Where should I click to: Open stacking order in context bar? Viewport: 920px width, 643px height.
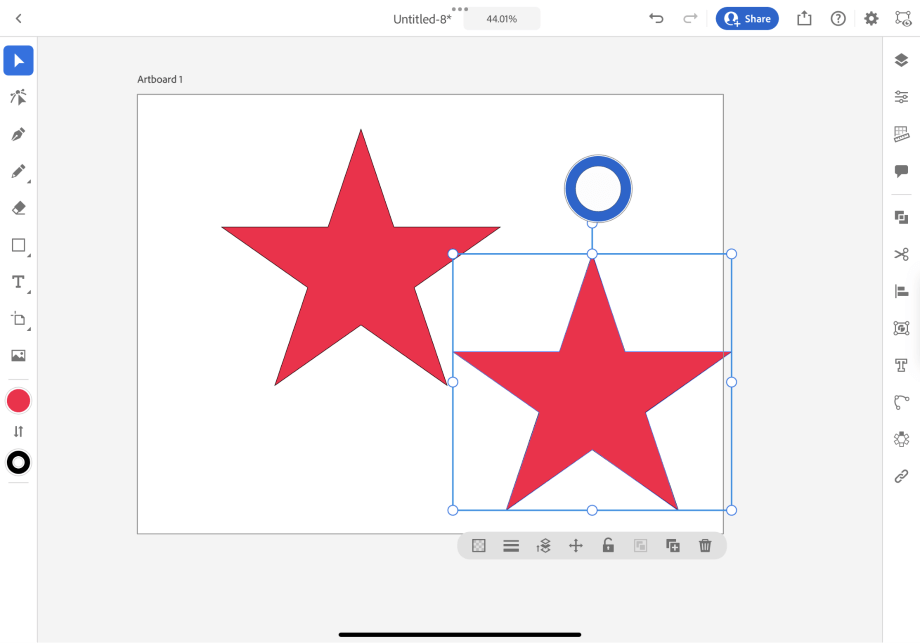coord(543,546)
